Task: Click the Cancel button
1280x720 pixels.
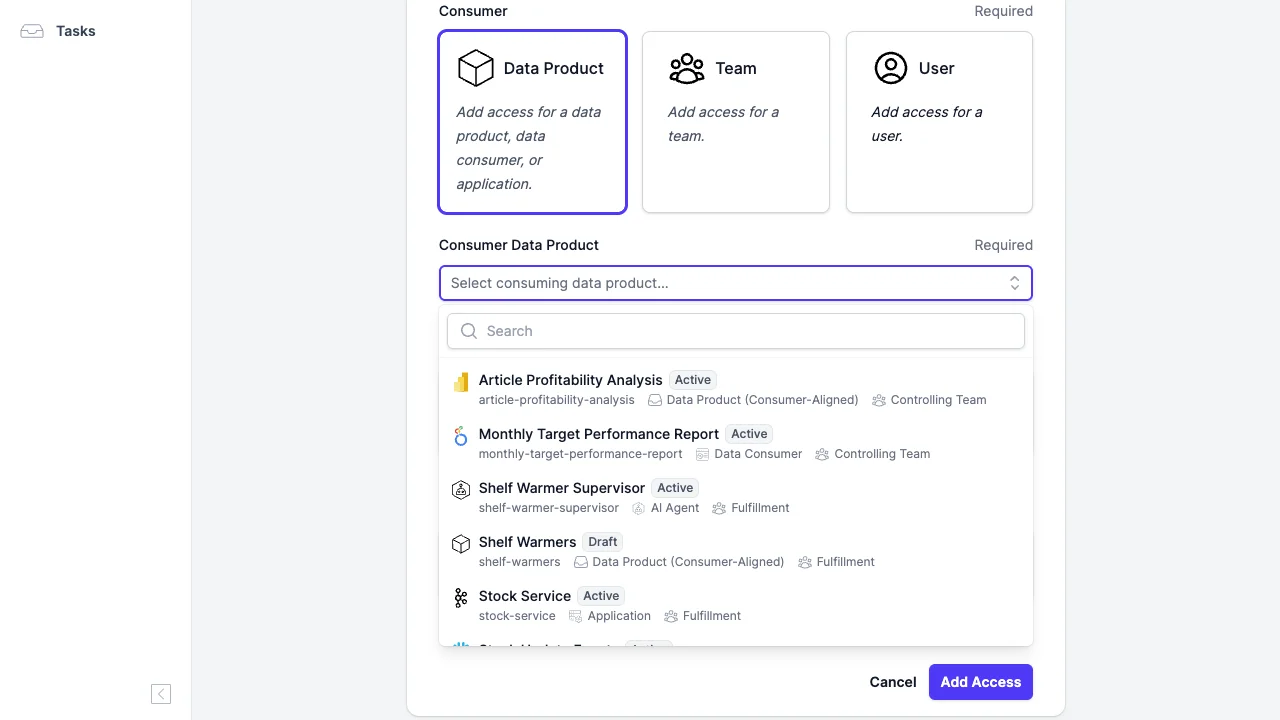Action: click(x=893, y=682)
